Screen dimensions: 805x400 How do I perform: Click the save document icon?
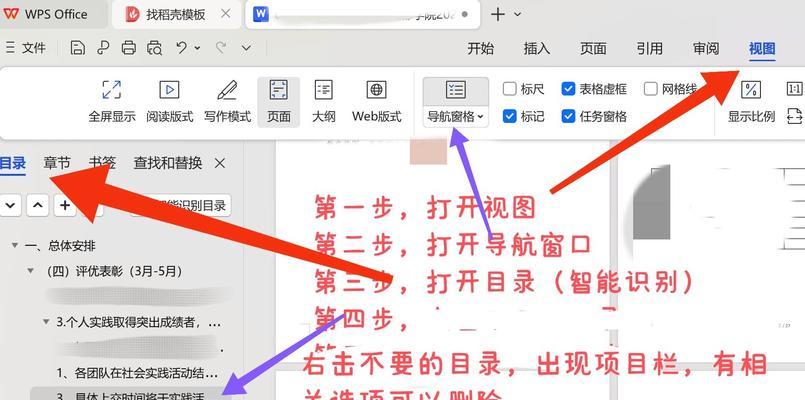(77, 48)
